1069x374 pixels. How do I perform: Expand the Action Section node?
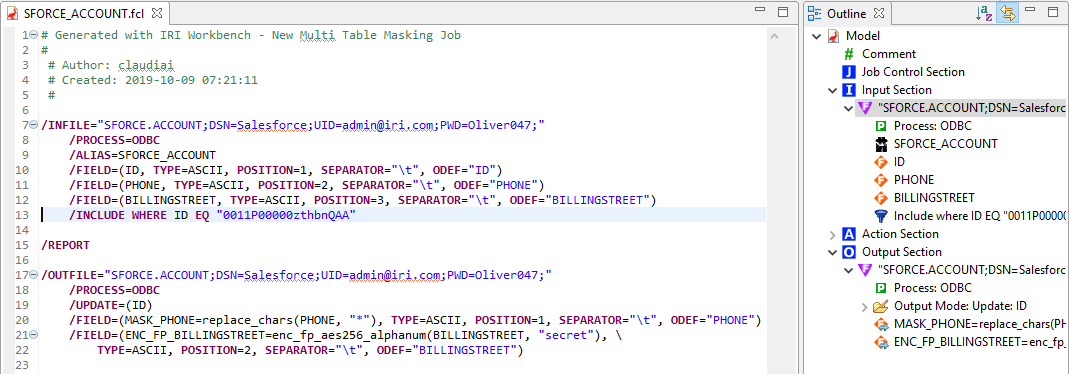click(x=832, y=234)
